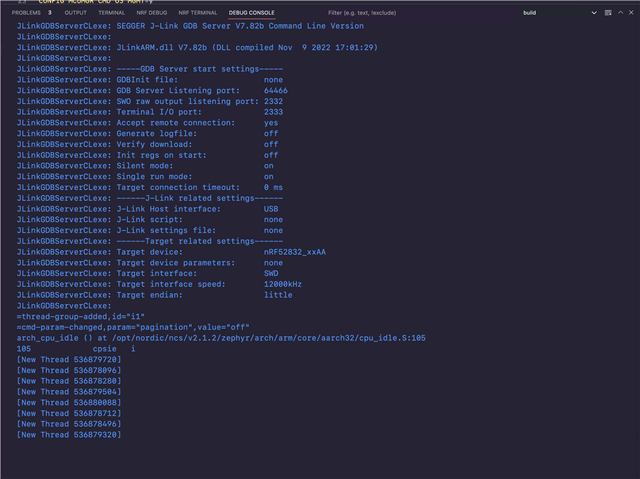Click the 'J-Link script: none' line
Viewport: 640px width, 479px height.
pos(150,220)
